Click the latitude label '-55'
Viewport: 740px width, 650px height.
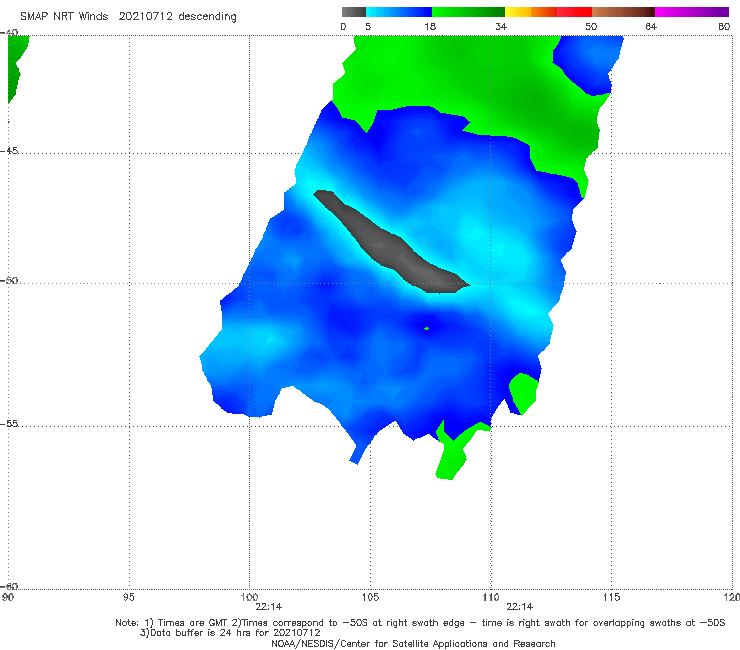click(9, 423)
